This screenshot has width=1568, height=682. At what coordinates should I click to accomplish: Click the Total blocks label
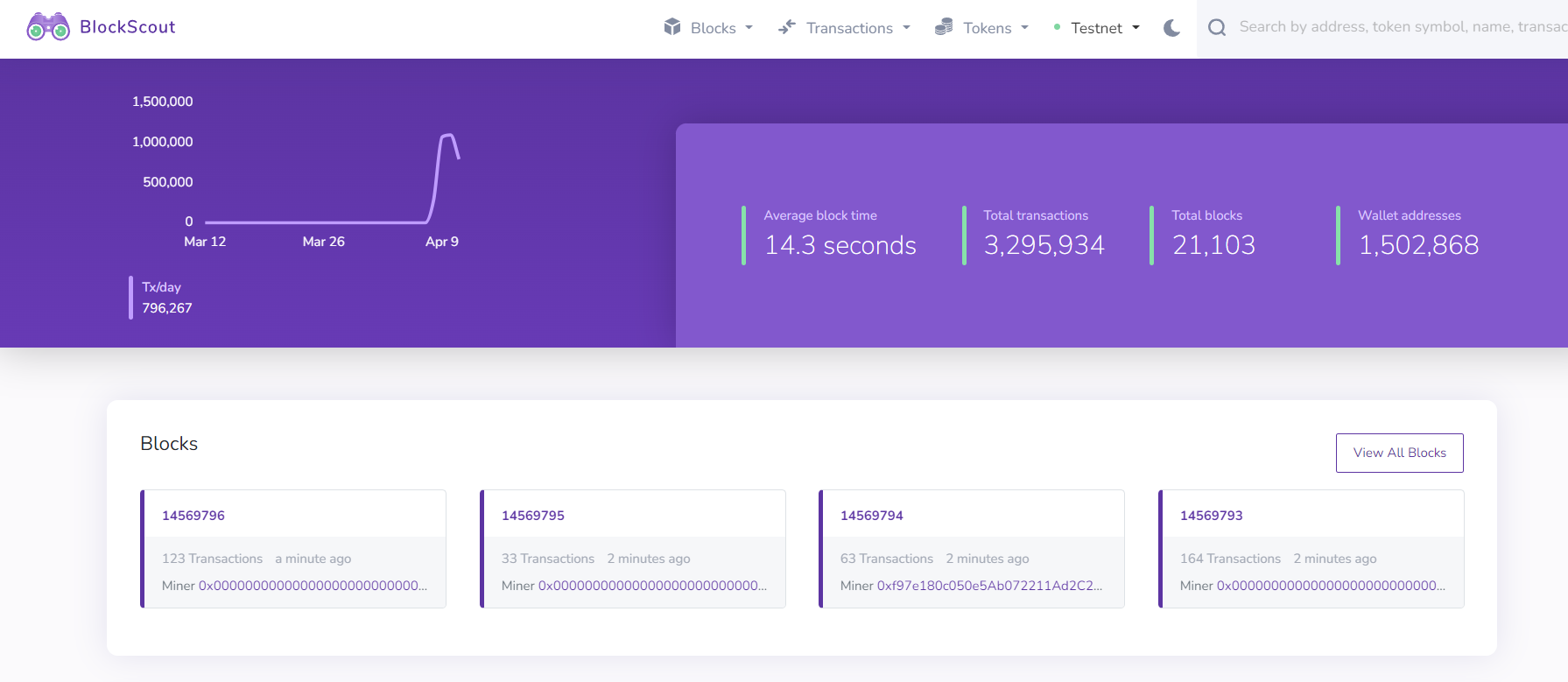[1207, 215]
